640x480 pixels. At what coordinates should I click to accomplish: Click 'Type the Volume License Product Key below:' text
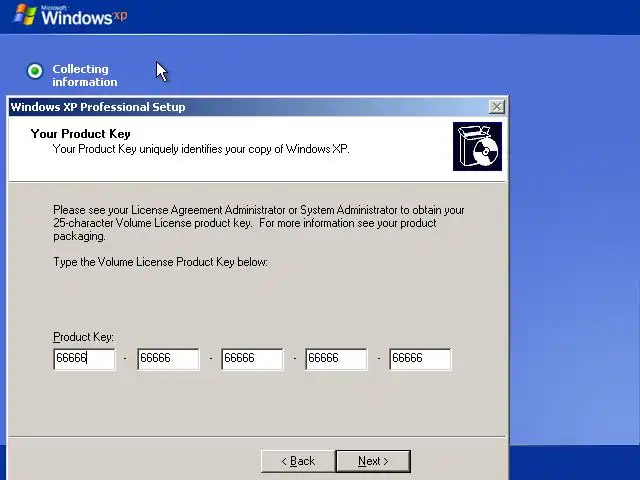[x=160, y=262]
